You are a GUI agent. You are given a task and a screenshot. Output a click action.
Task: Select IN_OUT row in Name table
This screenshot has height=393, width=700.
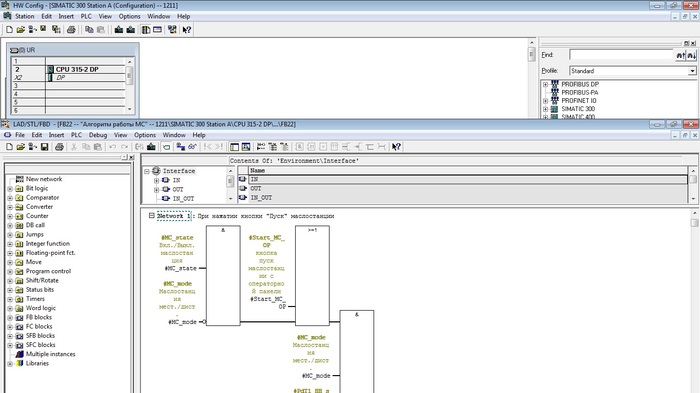(x=467, y=197)
